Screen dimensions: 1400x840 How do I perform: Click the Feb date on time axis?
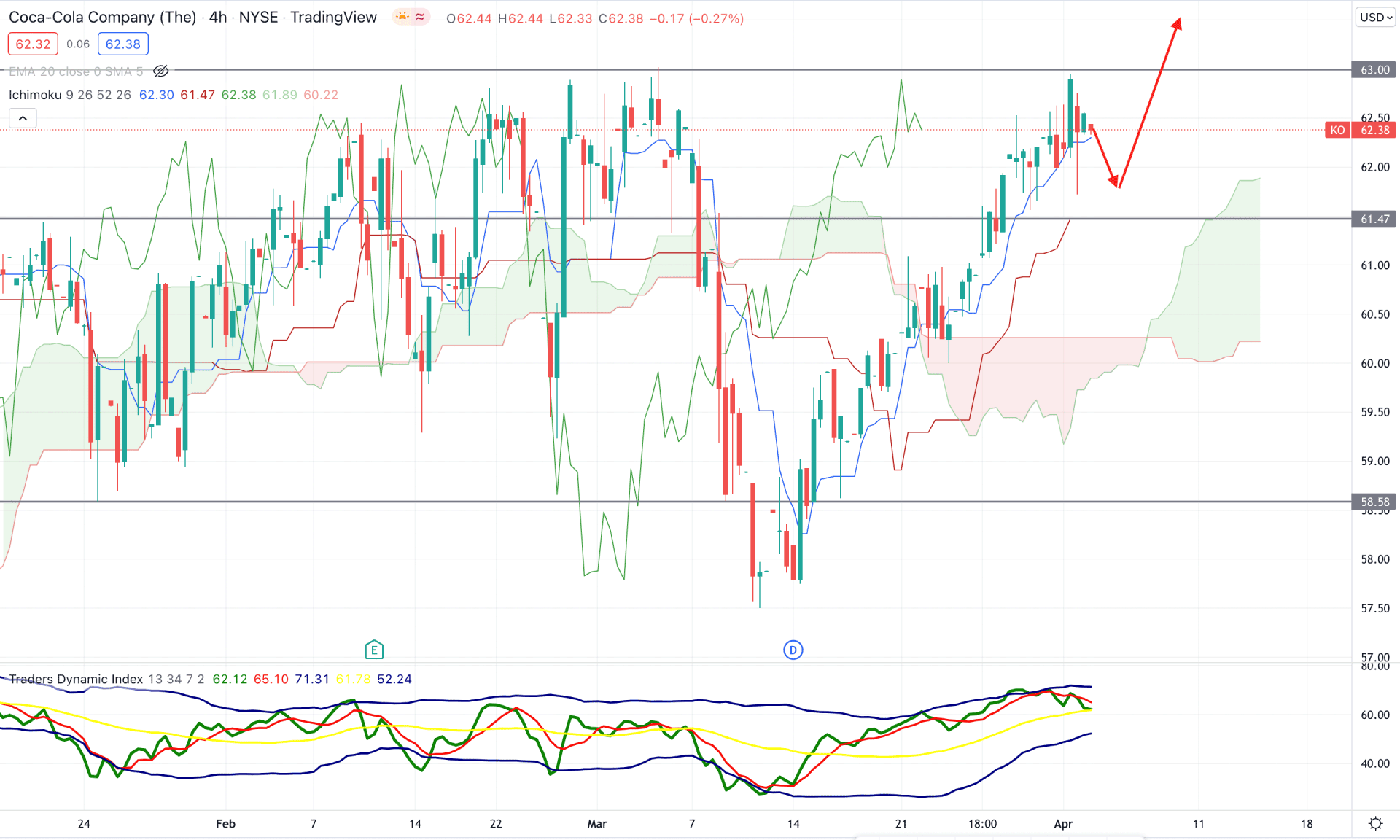[x=226, y=824]
